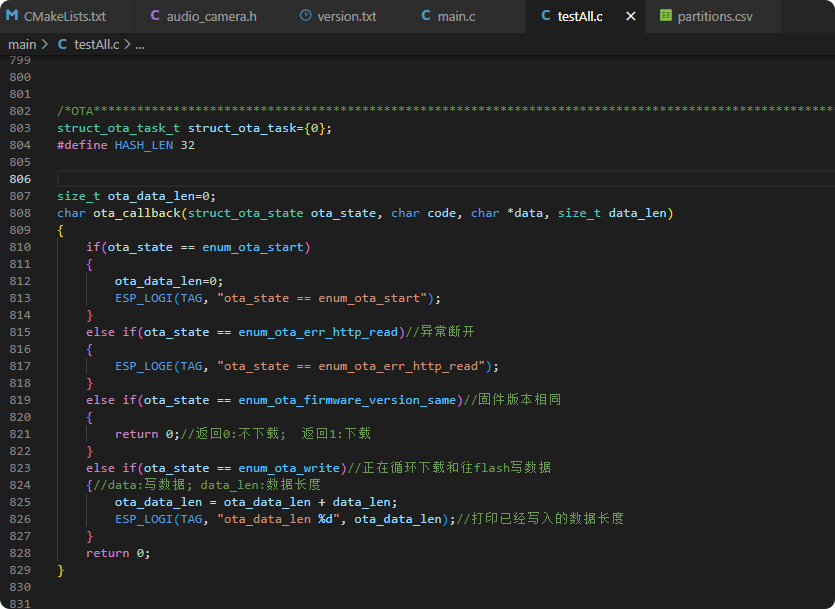Close the testAll.c tab
This screenshot has height=609, width=835.
(x=631, y=17)
